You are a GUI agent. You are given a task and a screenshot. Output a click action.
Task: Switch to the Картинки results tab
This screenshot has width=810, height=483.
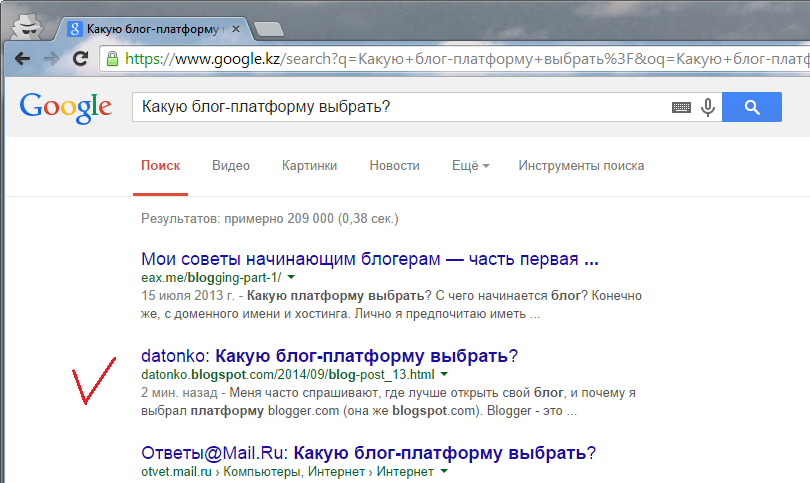tap(309, 166)
